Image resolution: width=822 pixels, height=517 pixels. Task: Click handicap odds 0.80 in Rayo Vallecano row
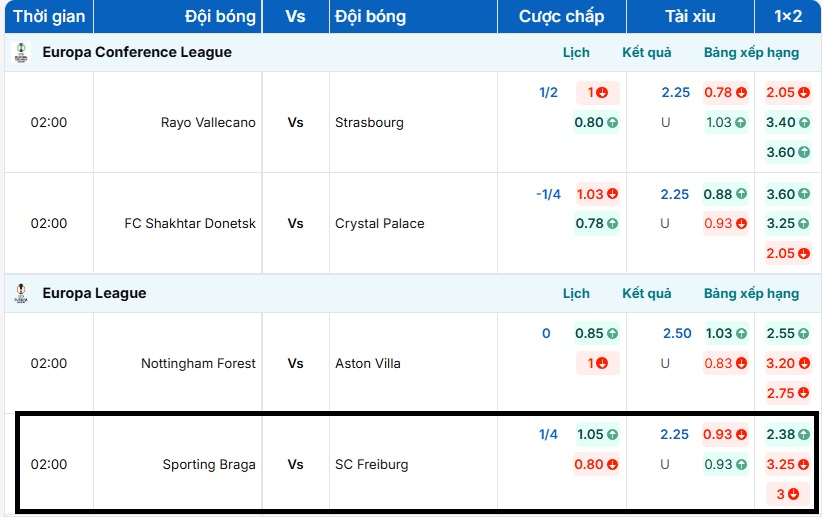pyautogui.click(x=597, y=123)
